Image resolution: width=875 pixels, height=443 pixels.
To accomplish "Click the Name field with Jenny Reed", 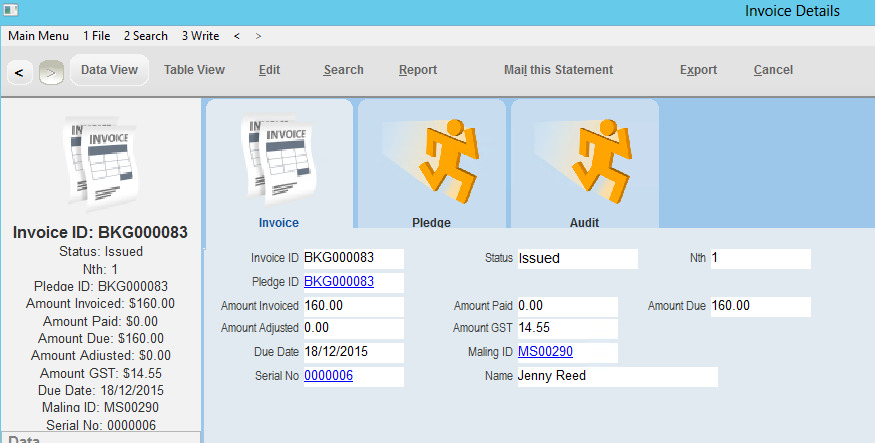I will pos(617,377).
